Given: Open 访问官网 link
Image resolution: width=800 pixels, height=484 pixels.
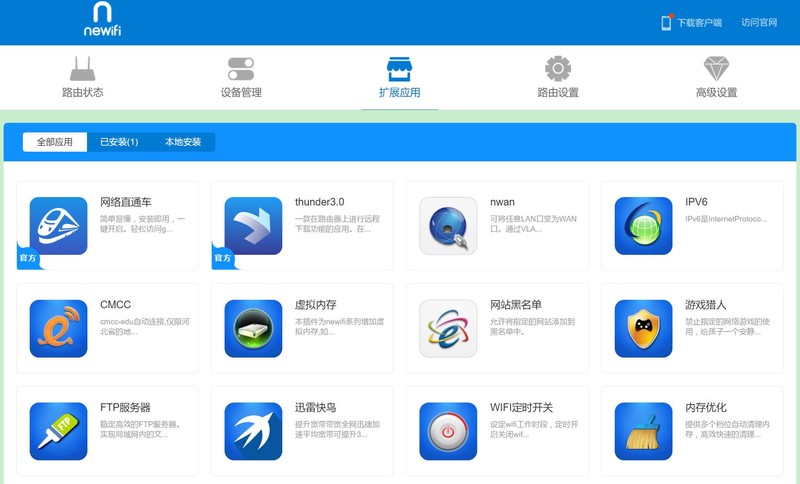Looking at the screenshot, I should 759,22.
